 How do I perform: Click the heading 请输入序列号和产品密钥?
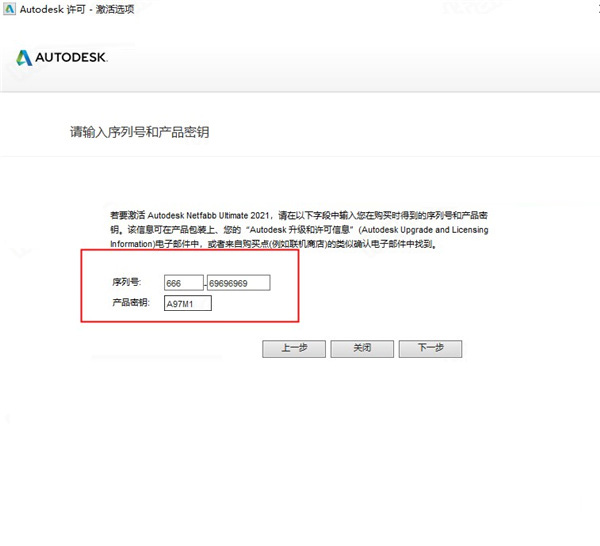pyautogui.click(x=140, y=132)
